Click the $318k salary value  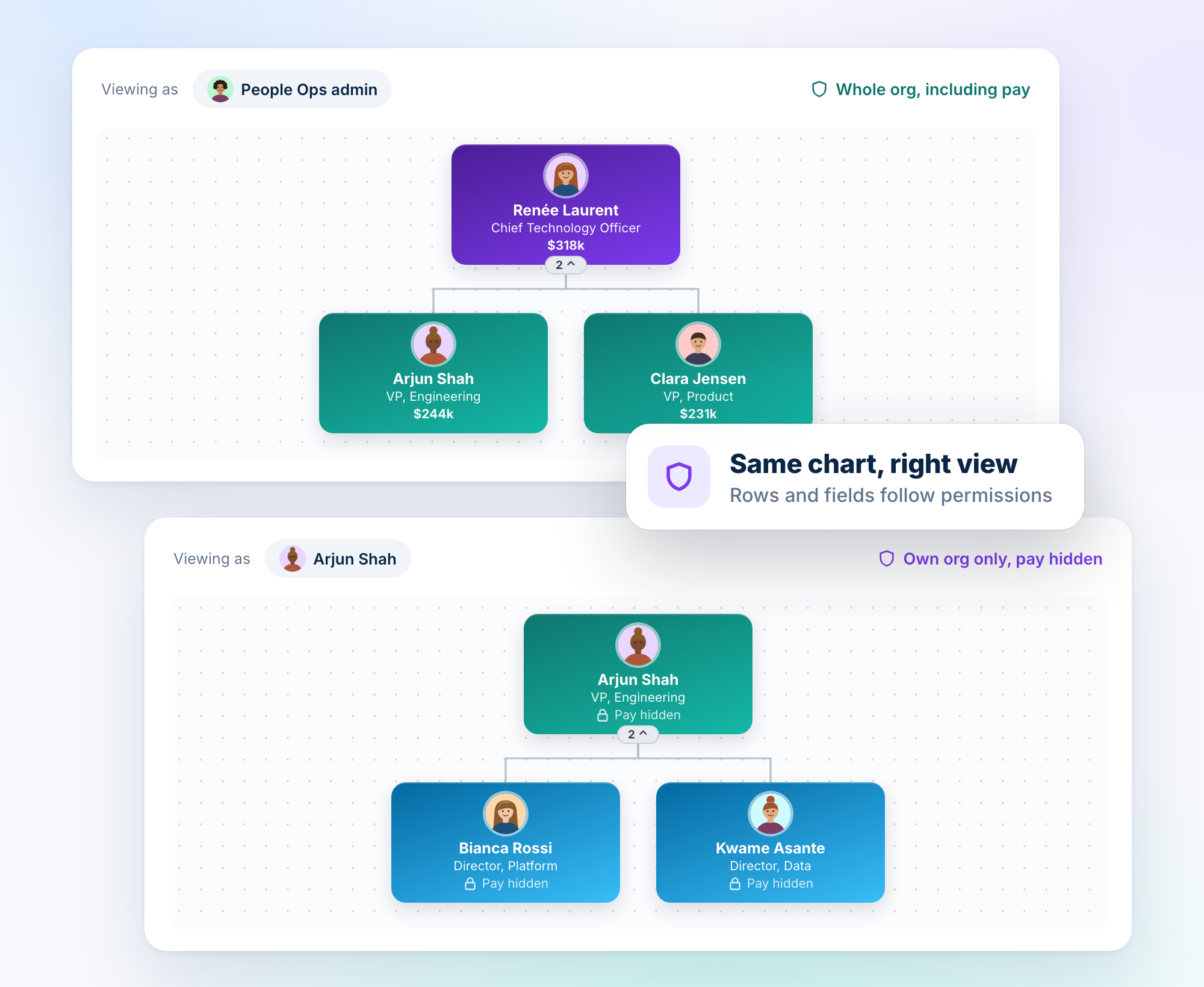coord(566,246)
